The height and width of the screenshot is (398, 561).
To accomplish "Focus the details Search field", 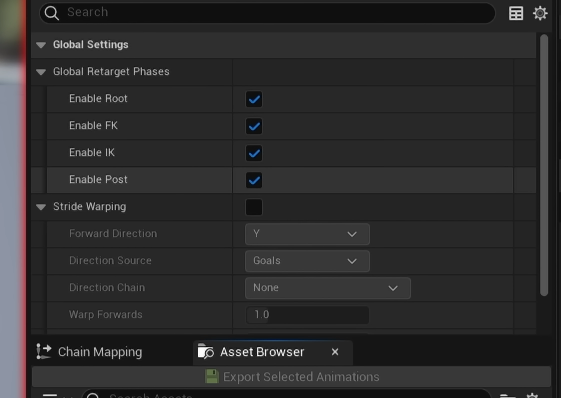I will click(x=267, y=13).
